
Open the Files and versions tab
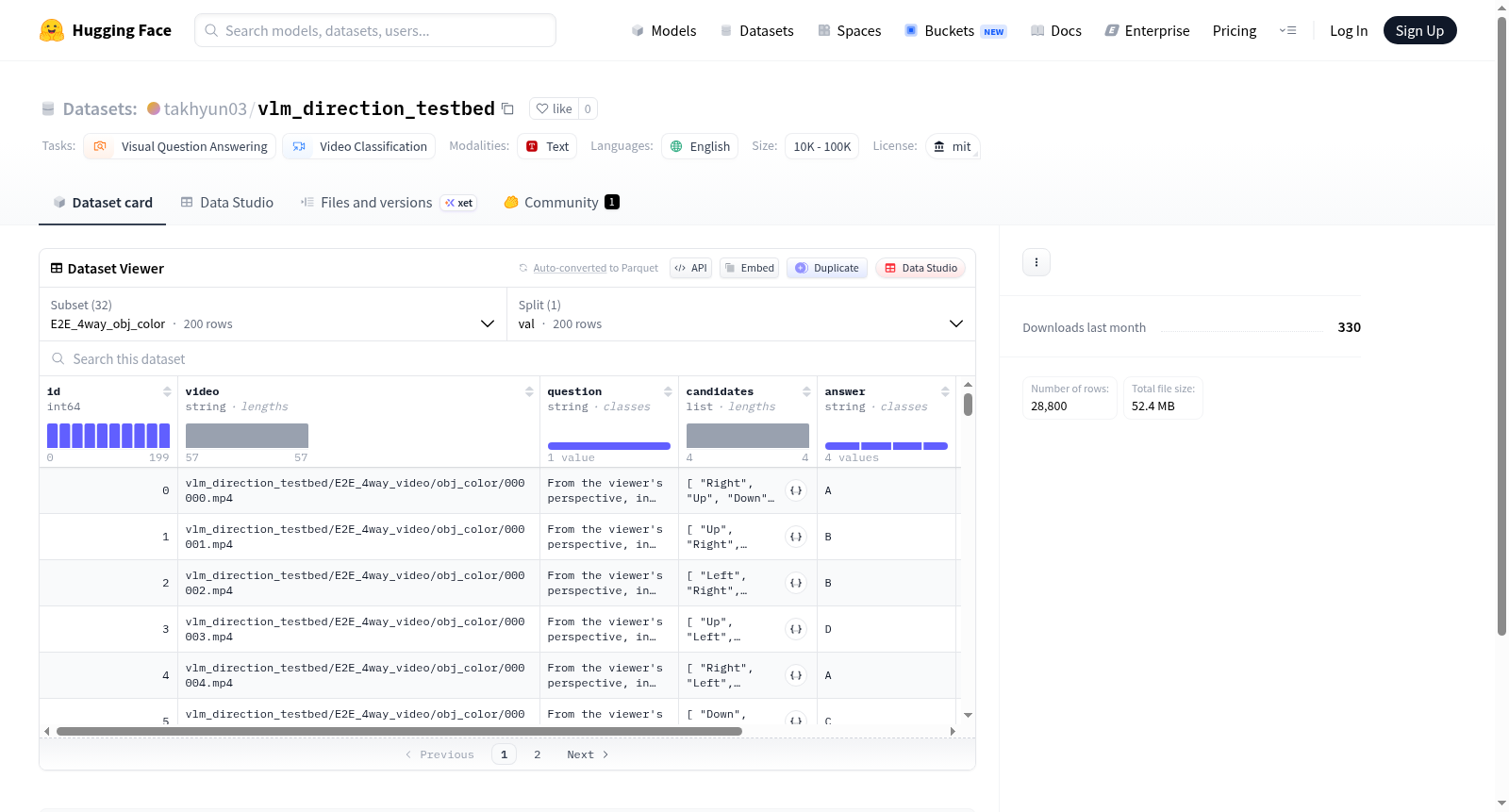389,203
